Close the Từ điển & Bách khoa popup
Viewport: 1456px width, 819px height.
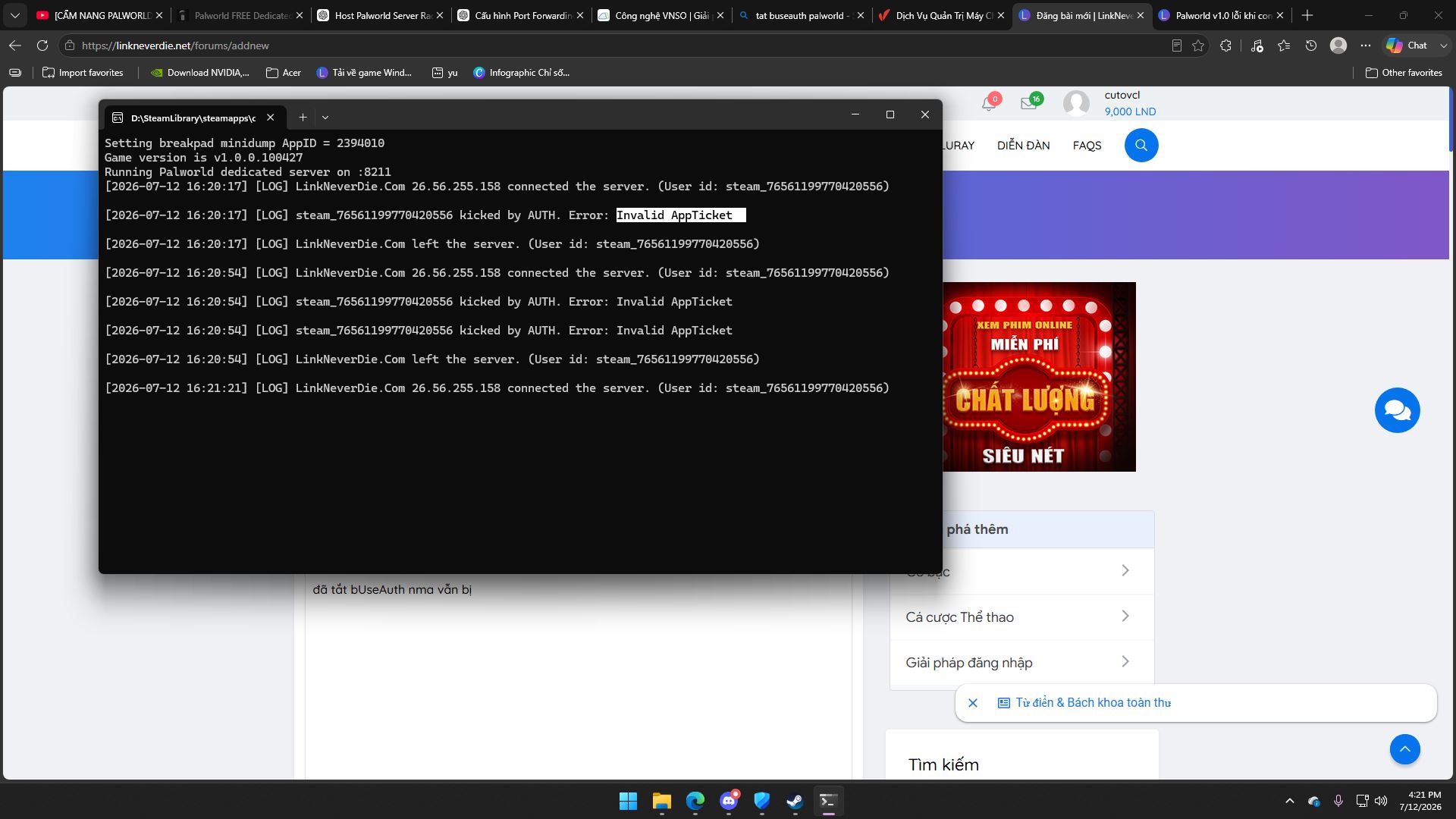tap(973, 703)
